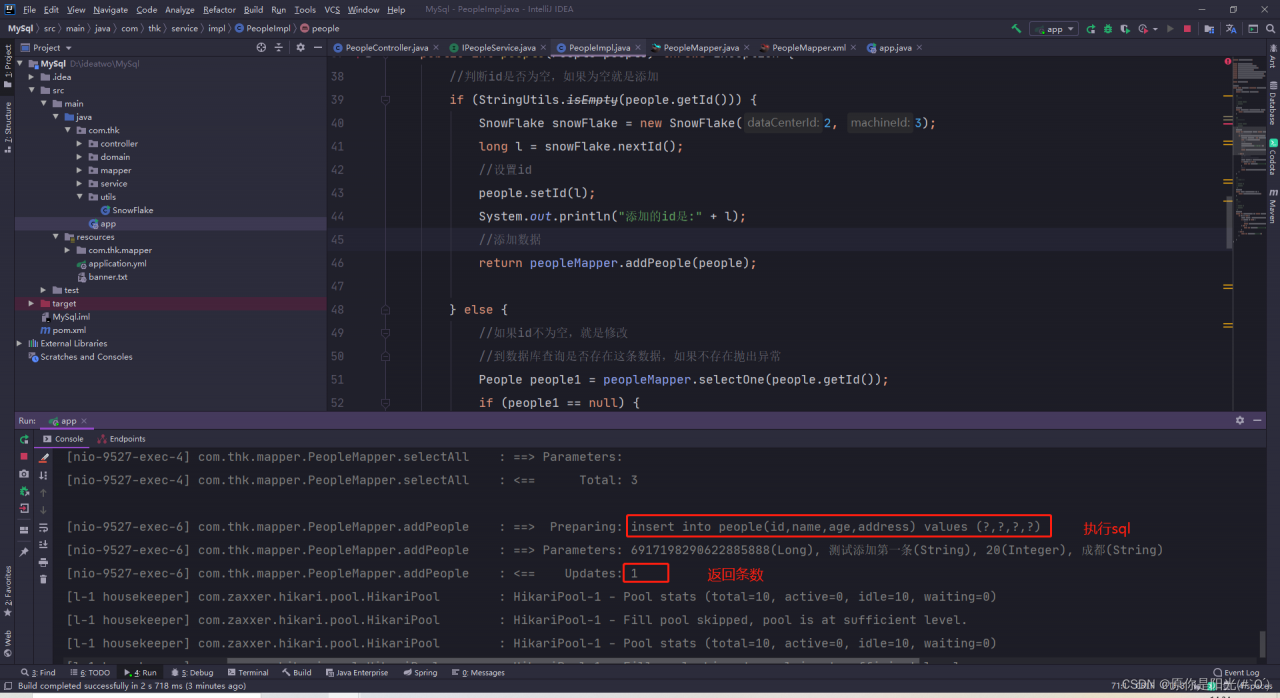Click the Run panel exit icon
This screenshot has width=1280, height=698.
click(x=24, y=509)
